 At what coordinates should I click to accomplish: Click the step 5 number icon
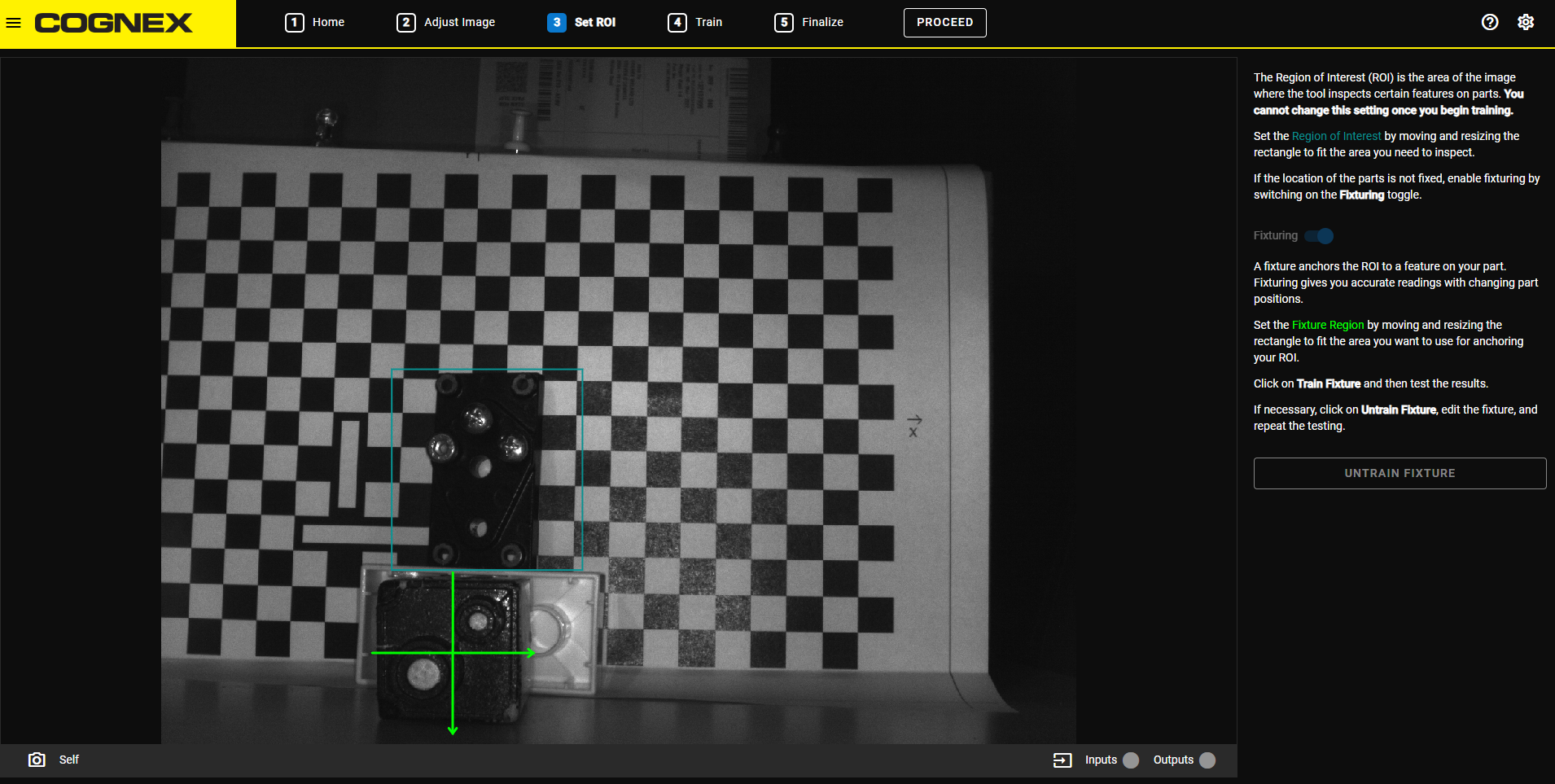coord(783,22)
